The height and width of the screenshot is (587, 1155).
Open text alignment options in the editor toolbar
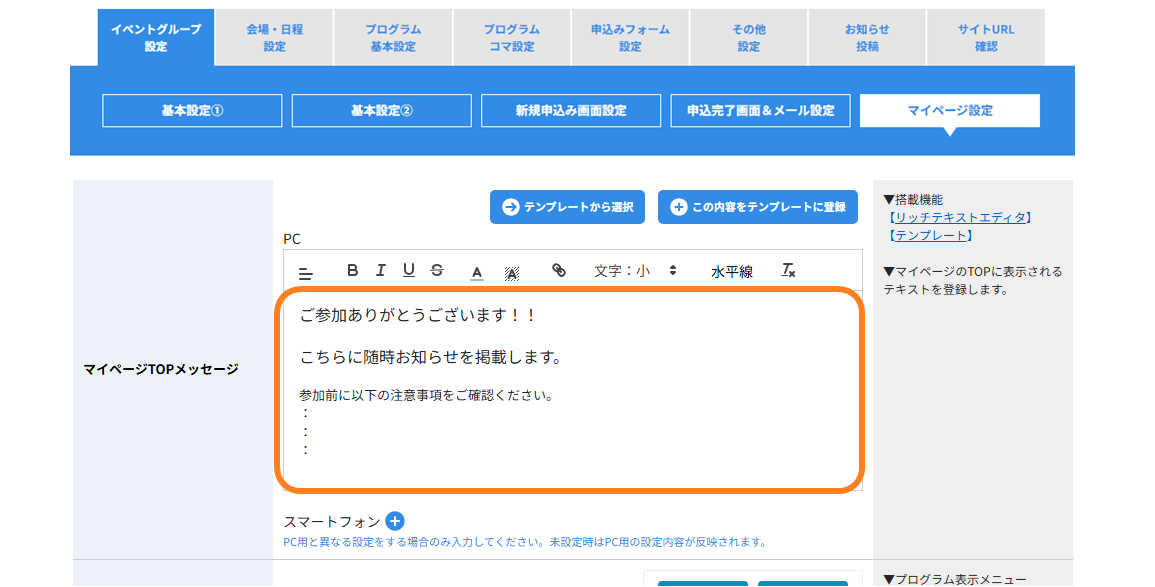306,273
